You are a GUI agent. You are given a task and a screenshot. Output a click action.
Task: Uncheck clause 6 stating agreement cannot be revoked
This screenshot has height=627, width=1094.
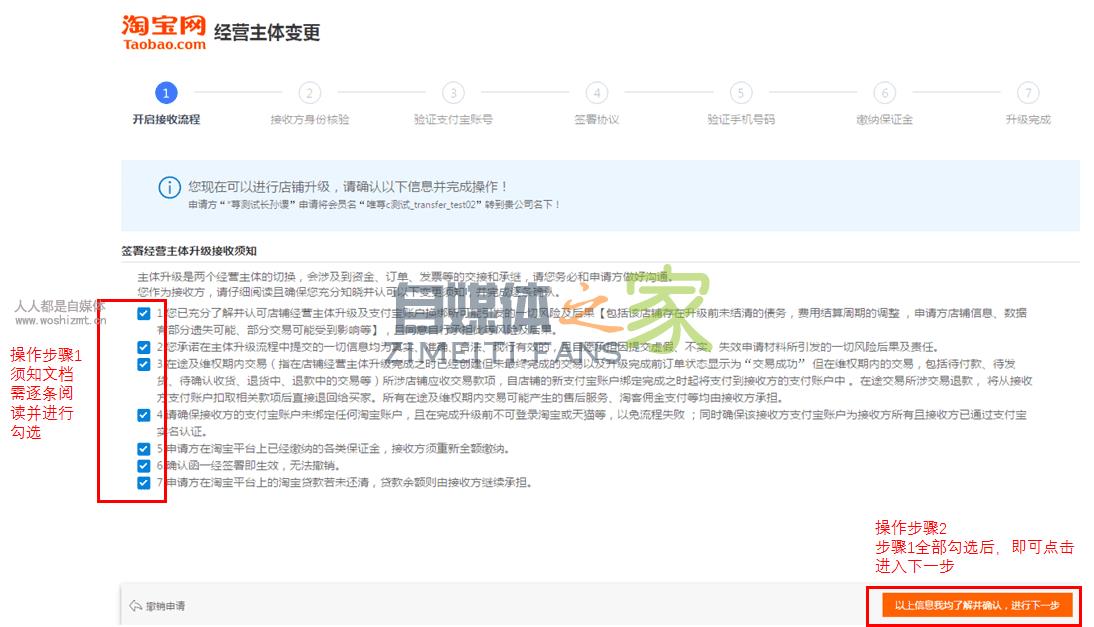pos(143,465)
